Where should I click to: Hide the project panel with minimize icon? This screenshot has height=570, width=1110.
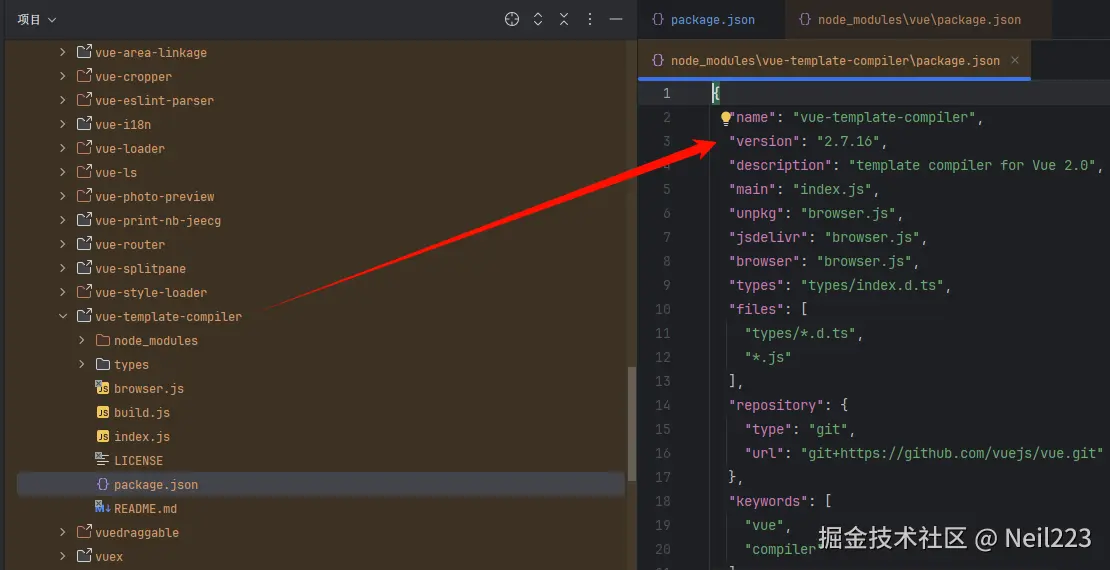click(x=616, y=20)
